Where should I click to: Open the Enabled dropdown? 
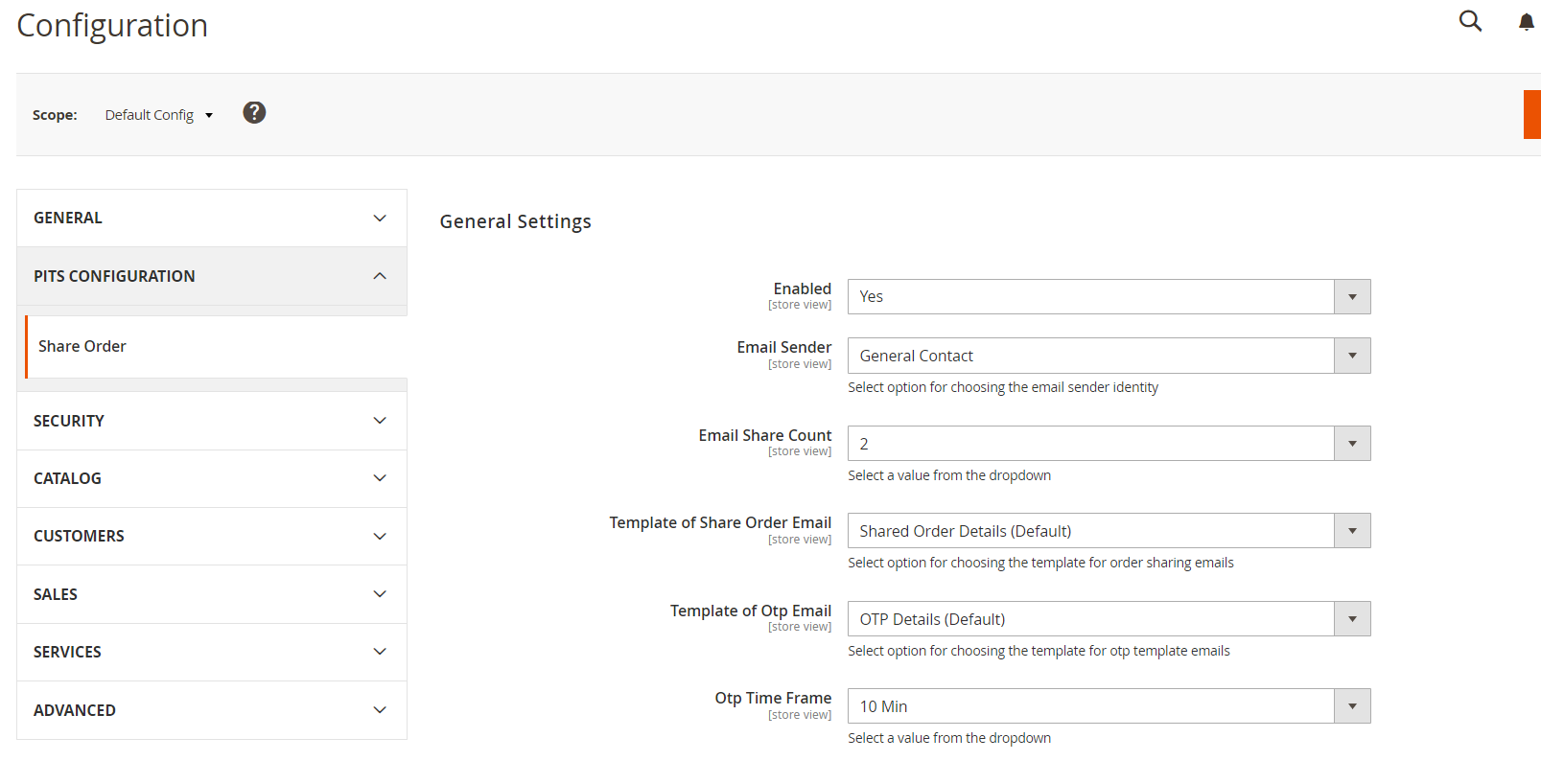[1109, 297]
